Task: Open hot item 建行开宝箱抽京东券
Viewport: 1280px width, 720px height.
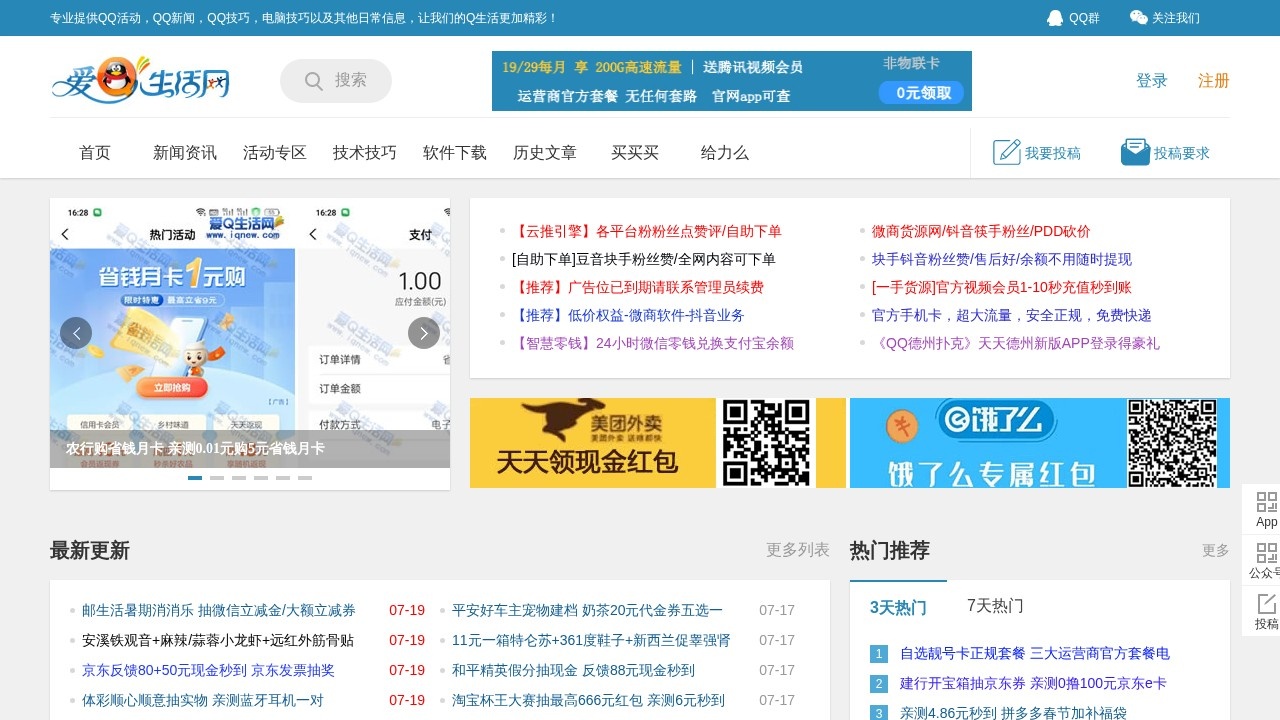Action: point(1033,683)
